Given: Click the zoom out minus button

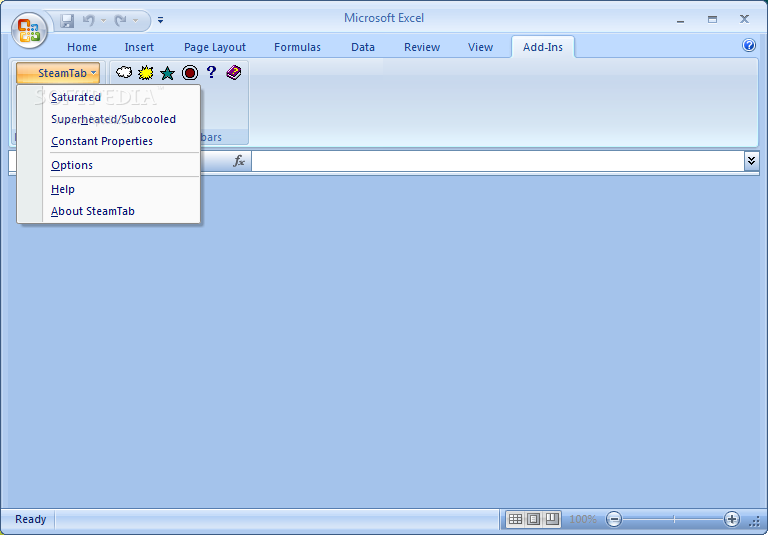Looking at the screenshot, I should click(x=614, y=519).
